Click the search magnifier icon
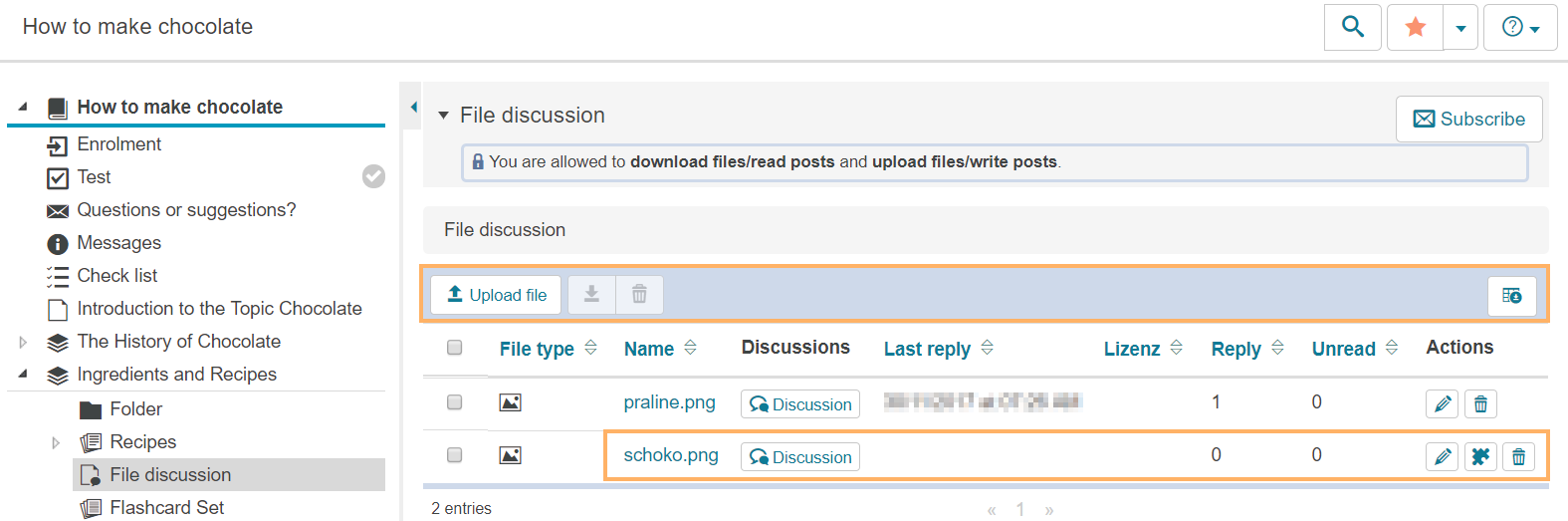 [1352, 27]
